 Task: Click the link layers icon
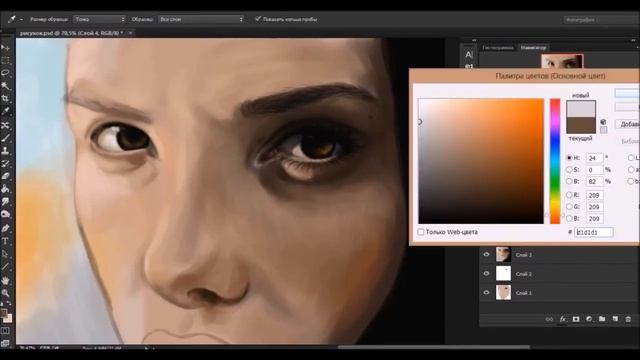tap(549, 319)
